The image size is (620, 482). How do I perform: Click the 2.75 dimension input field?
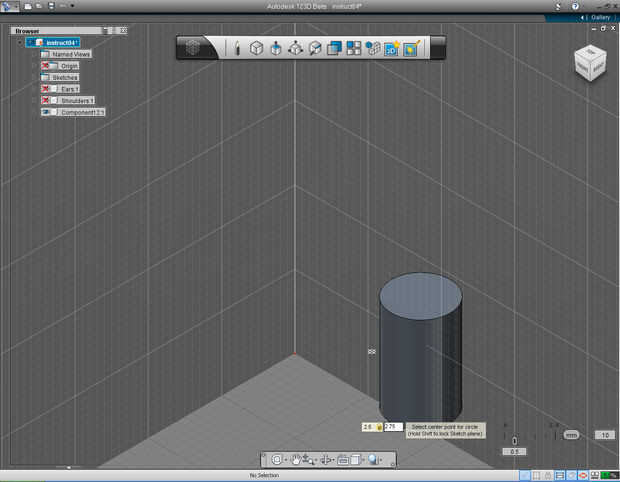click(393, 427)
